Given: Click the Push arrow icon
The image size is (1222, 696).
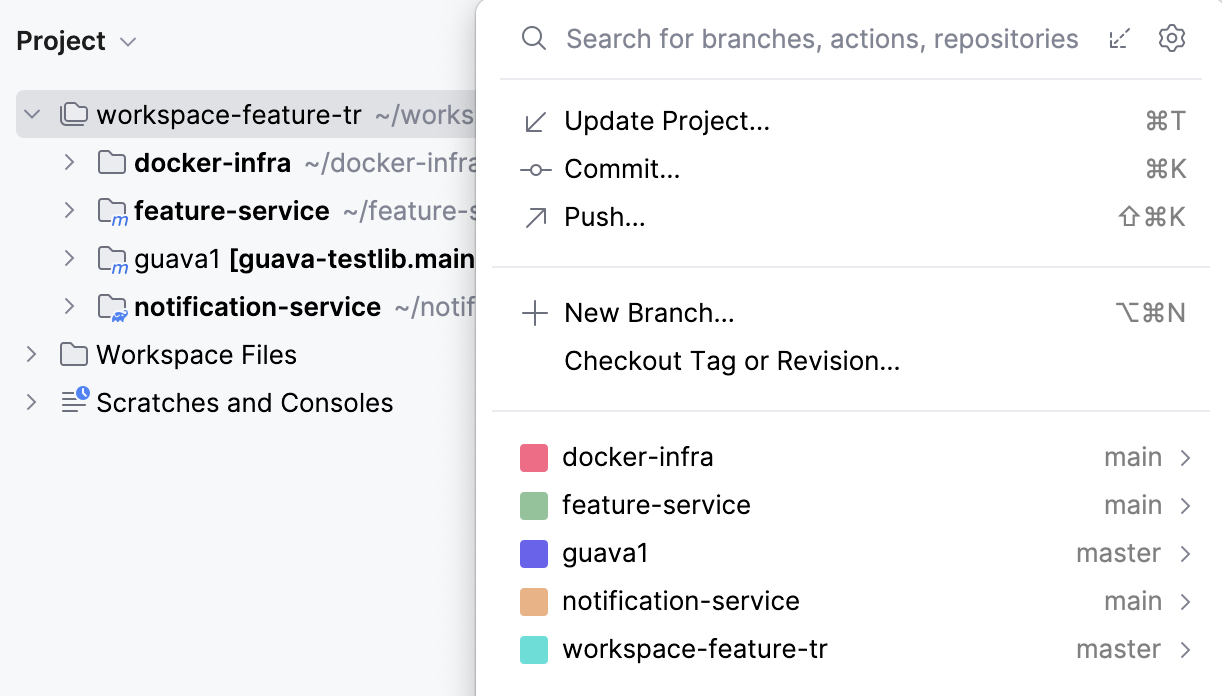Looking at the screenshot, I should pos(535,217).
